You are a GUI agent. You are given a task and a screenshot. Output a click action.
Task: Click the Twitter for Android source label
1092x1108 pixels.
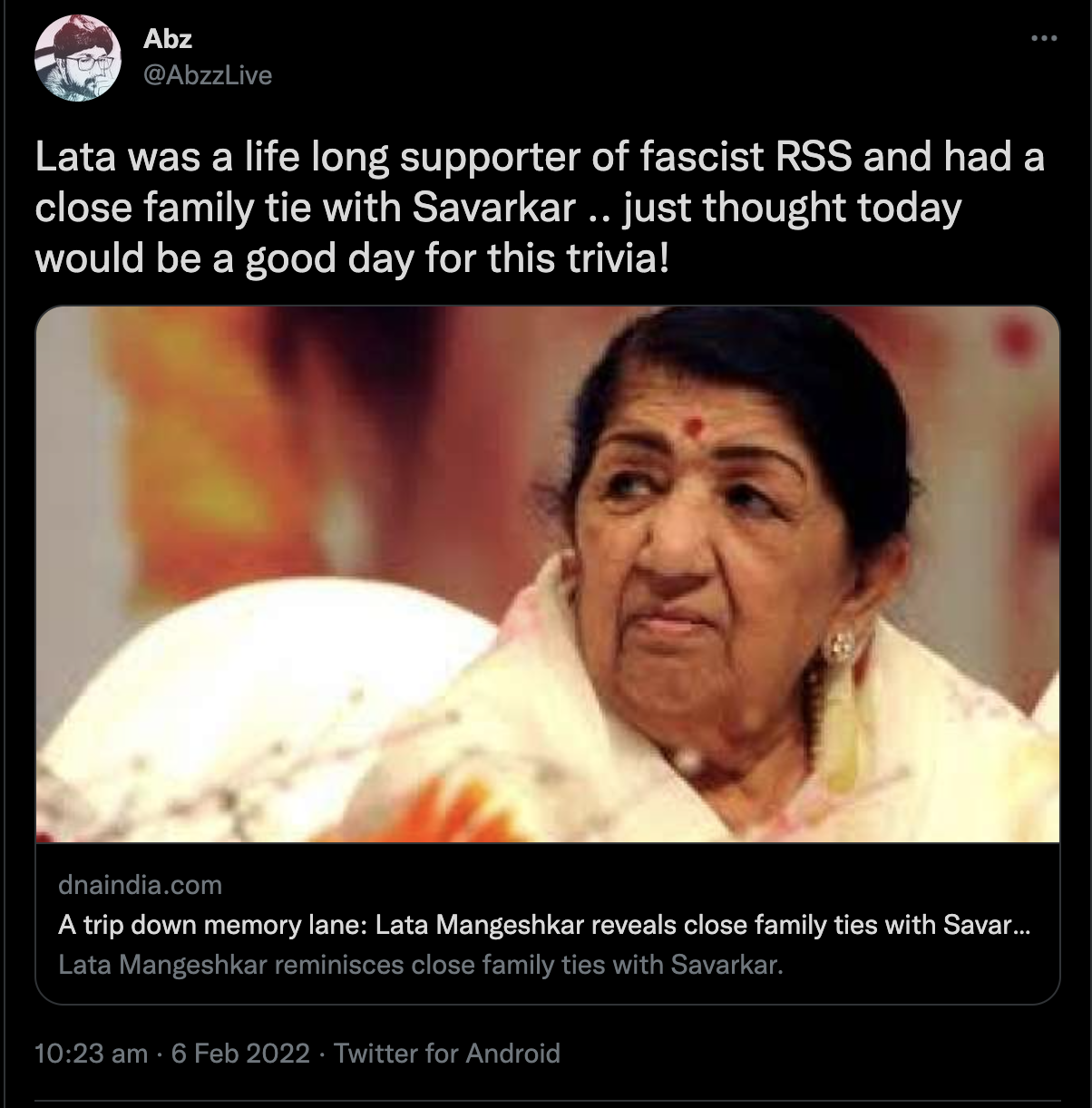tap(447, 1054)
